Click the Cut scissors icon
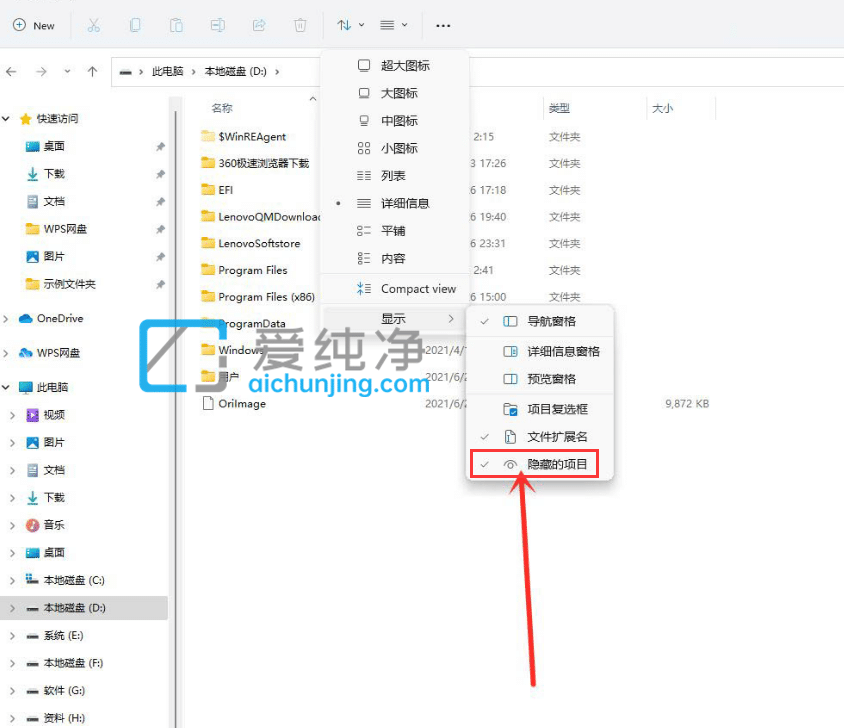Screen dimensions: 844x728 click(94, 25)
